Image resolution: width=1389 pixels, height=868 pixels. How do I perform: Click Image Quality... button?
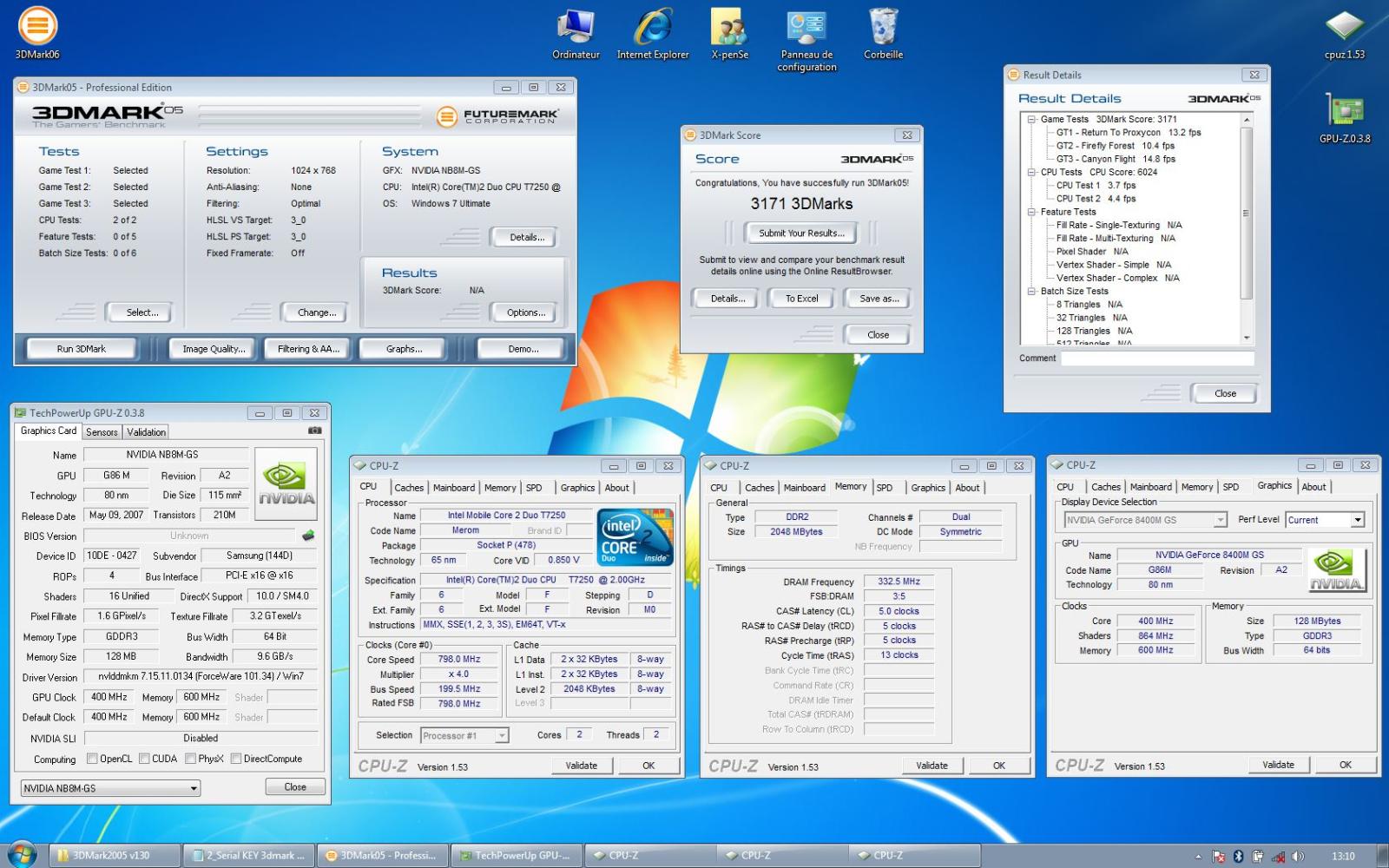[x=214, y=349]
